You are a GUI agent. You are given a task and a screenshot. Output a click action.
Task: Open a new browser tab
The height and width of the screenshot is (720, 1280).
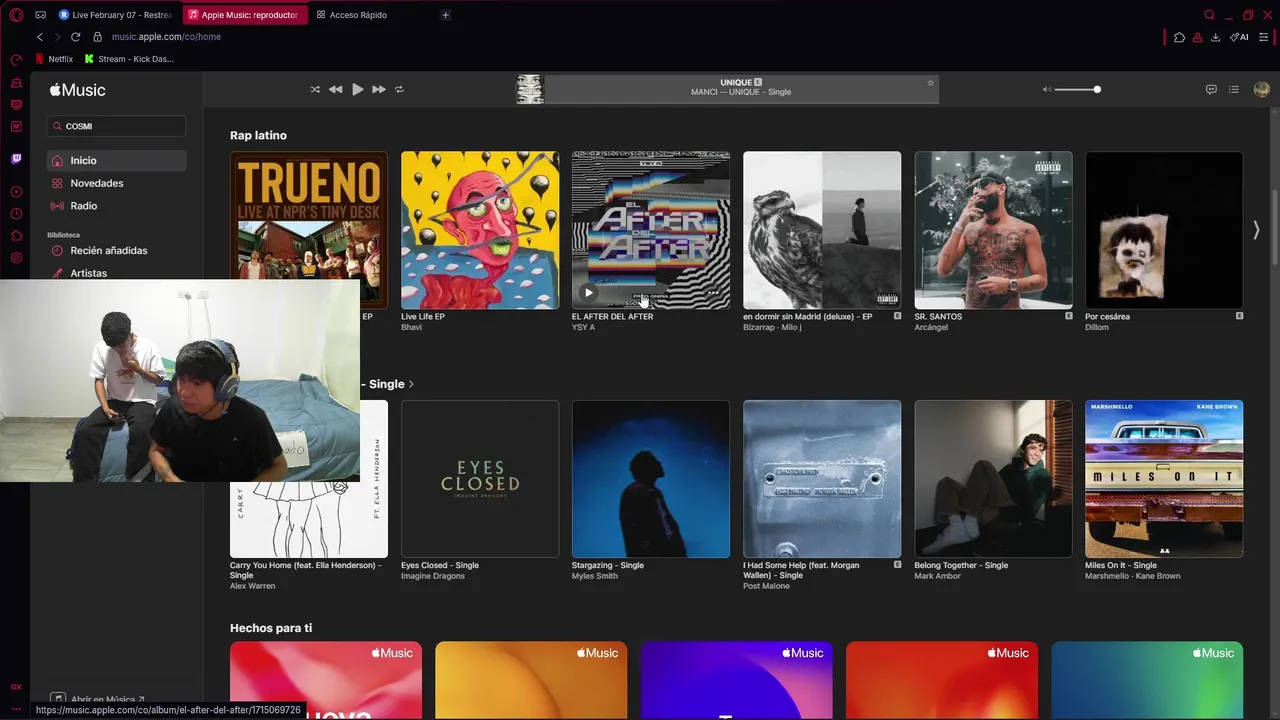pyautogui.click(x=446, y=15)
